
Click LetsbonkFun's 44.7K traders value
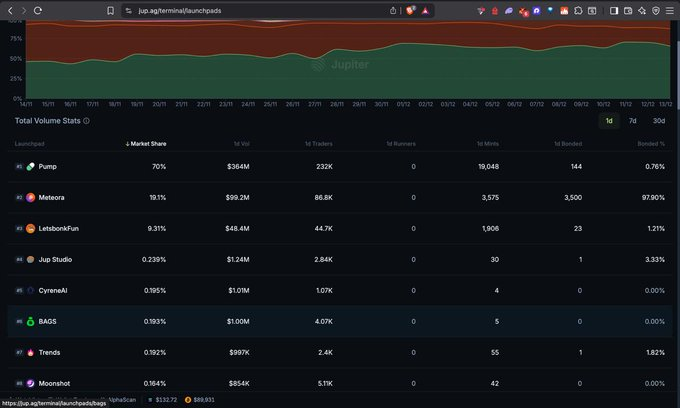(324, 228)
